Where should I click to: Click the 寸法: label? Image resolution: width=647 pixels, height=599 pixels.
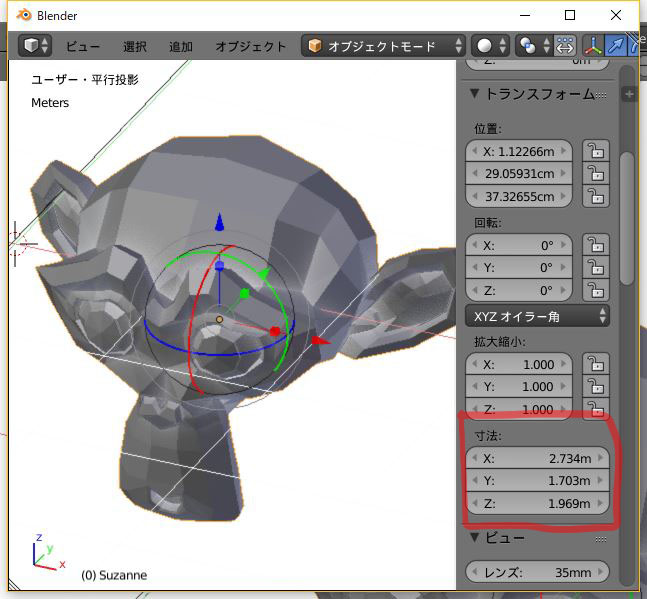click(488, 436)
